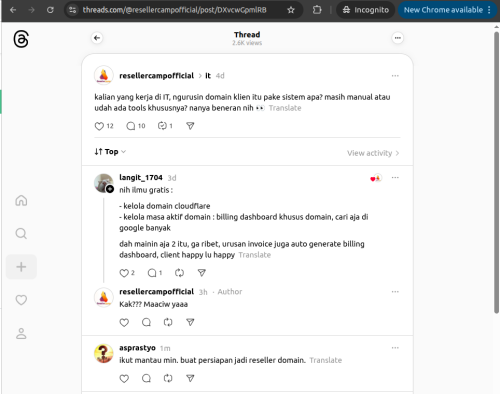This screenshot has width=500, height=394.
Task: Share the "Kak??? Maaciw yaaa" comment
Action: (x=190, y=322)
